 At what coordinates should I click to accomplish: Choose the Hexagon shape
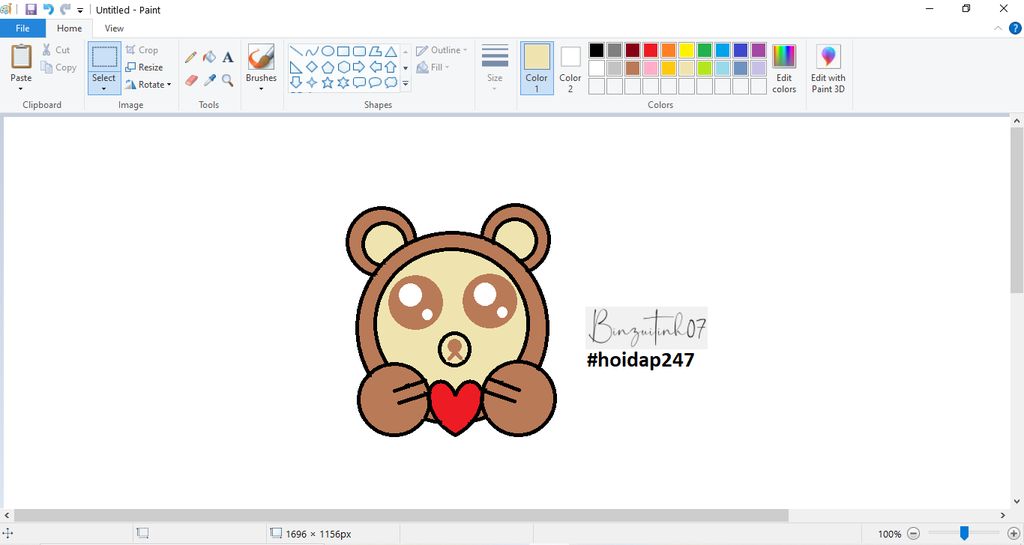click(343, 67)
